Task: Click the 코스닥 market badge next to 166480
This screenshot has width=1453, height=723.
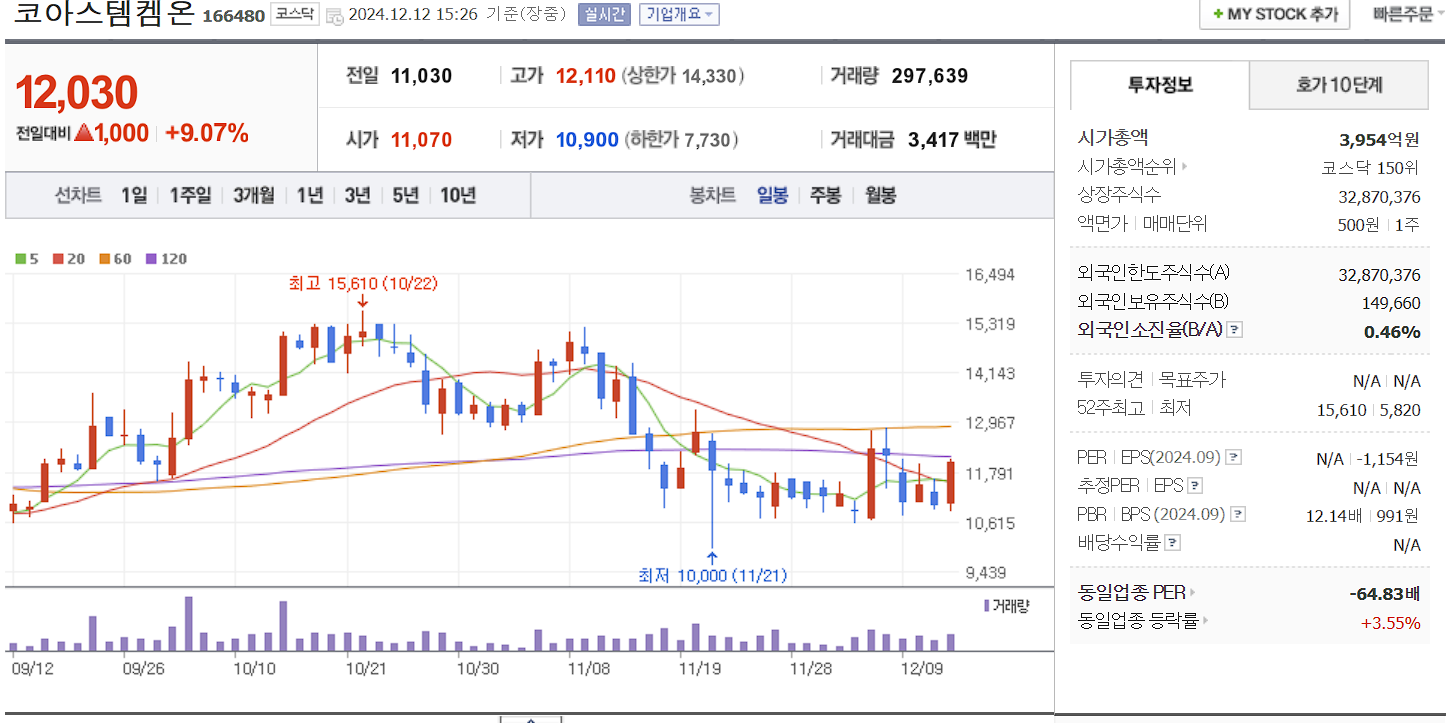Action: pyautogui.click(x=293, y=14)
